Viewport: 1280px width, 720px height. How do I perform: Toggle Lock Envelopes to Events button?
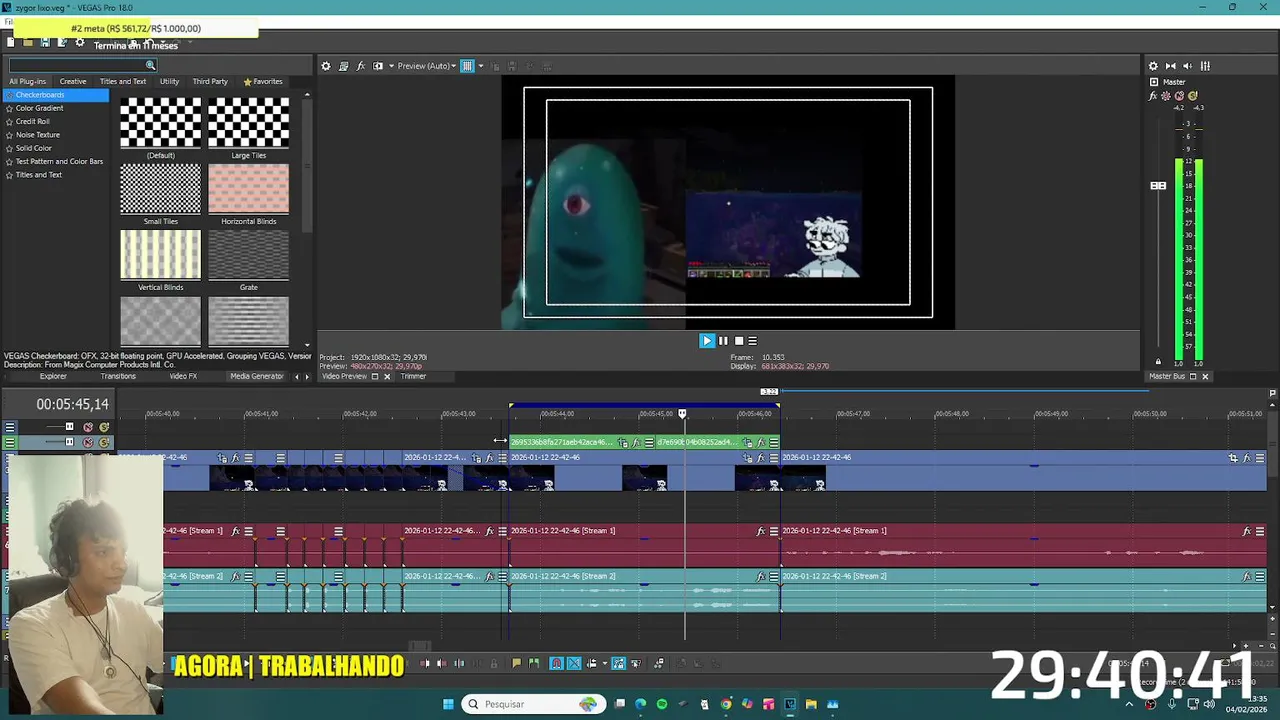pos(619,663)
